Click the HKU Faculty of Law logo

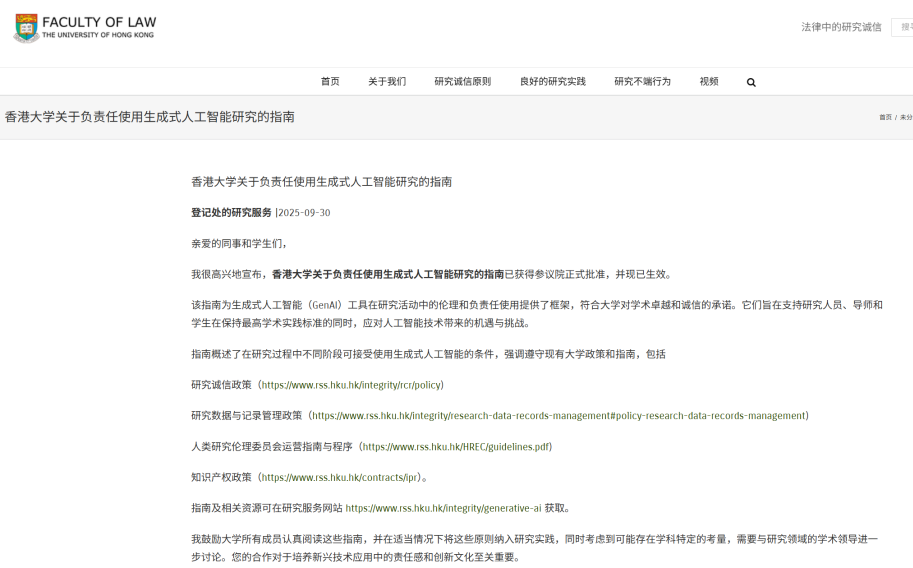(x=85, y=28)
